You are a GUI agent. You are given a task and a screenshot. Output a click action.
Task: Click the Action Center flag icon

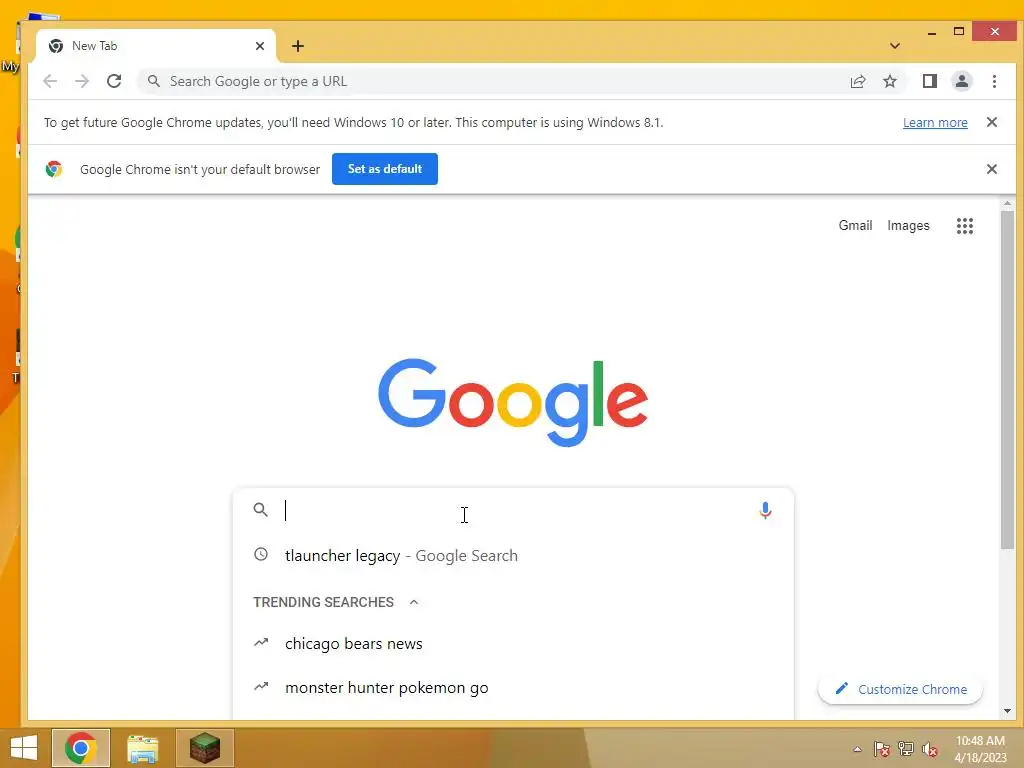coord(882,749)
